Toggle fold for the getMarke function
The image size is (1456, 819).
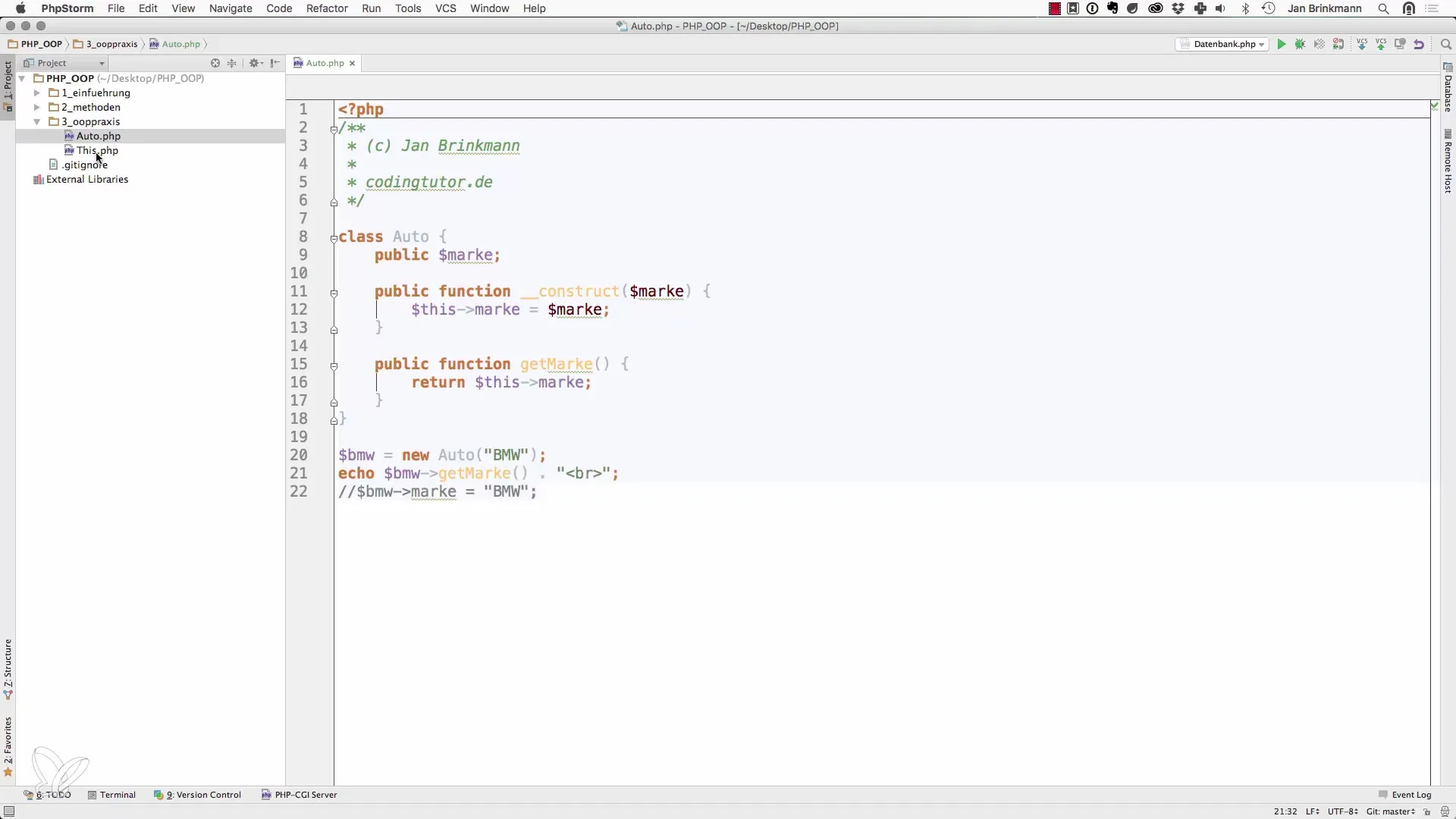(x=334, y=366)
